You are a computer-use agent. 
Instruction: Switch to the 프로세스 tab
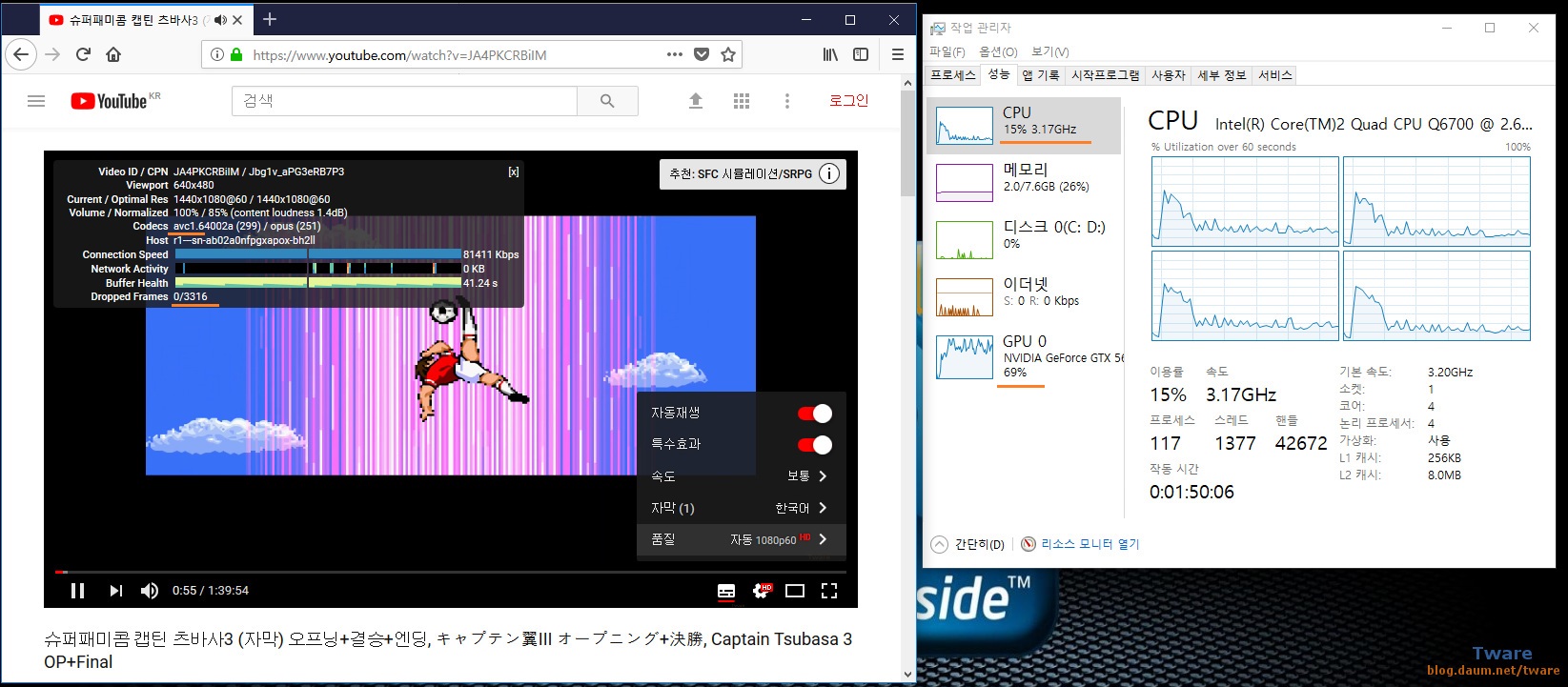tap(953, 75)
